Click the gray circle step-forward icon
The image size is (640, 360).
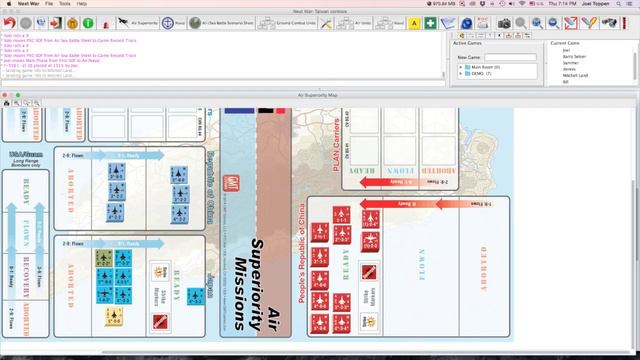pyautogui.click(x=26, y=23)
